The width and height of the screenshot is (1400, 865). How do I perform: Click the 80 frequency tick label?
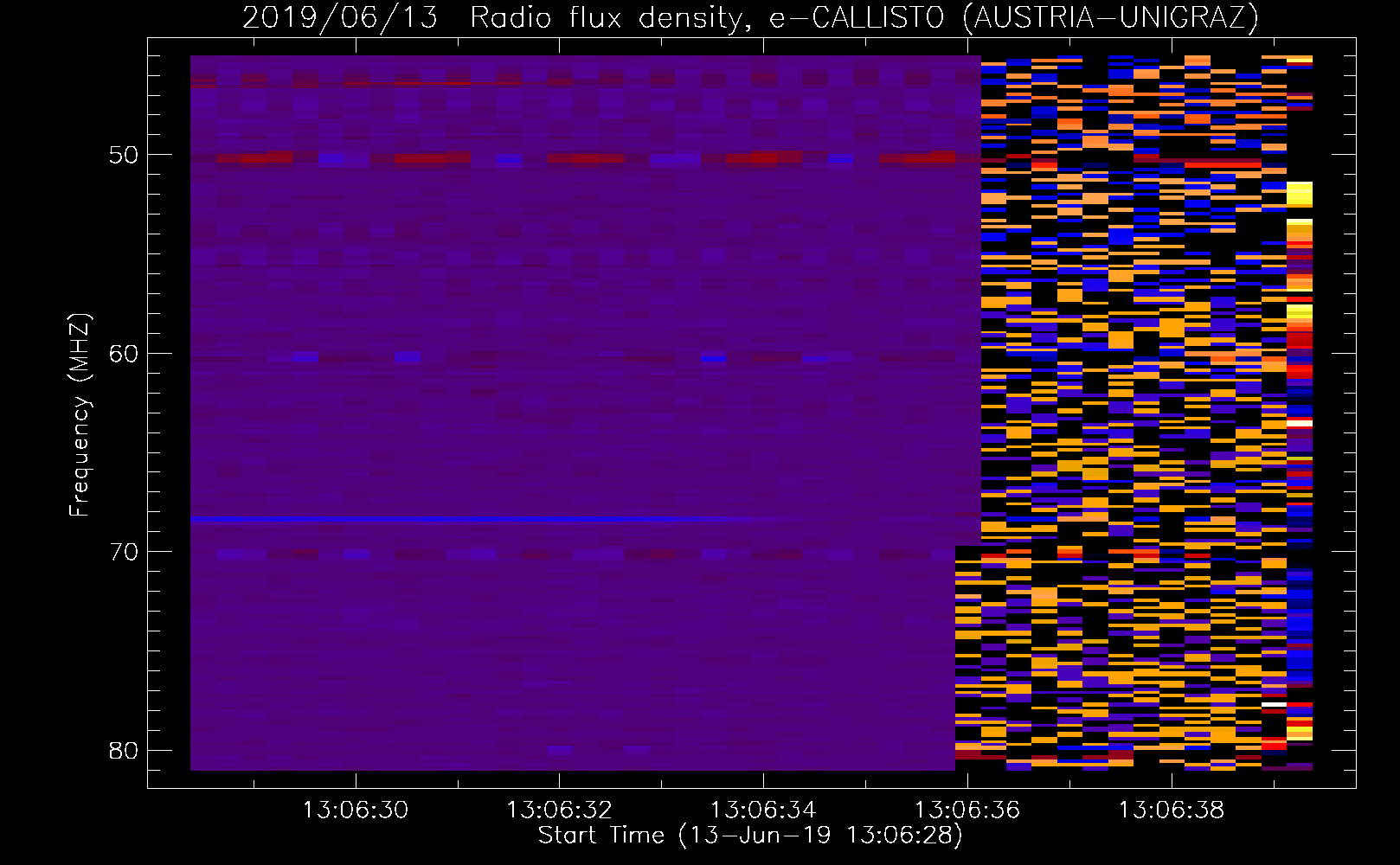pos(124,750)
